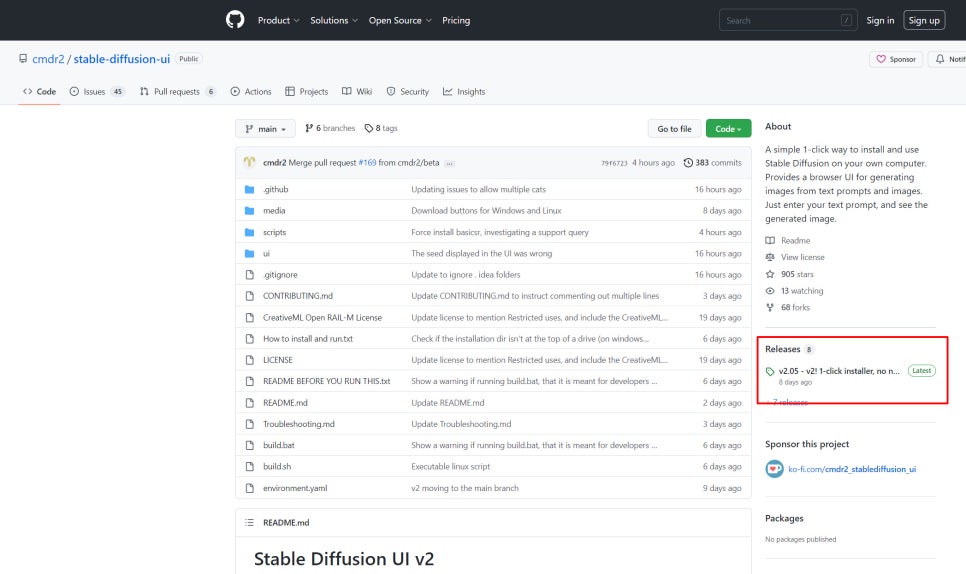Screen dimensions: 966x574
Task: Open the .gitignore file
Action: click(280, 275)
